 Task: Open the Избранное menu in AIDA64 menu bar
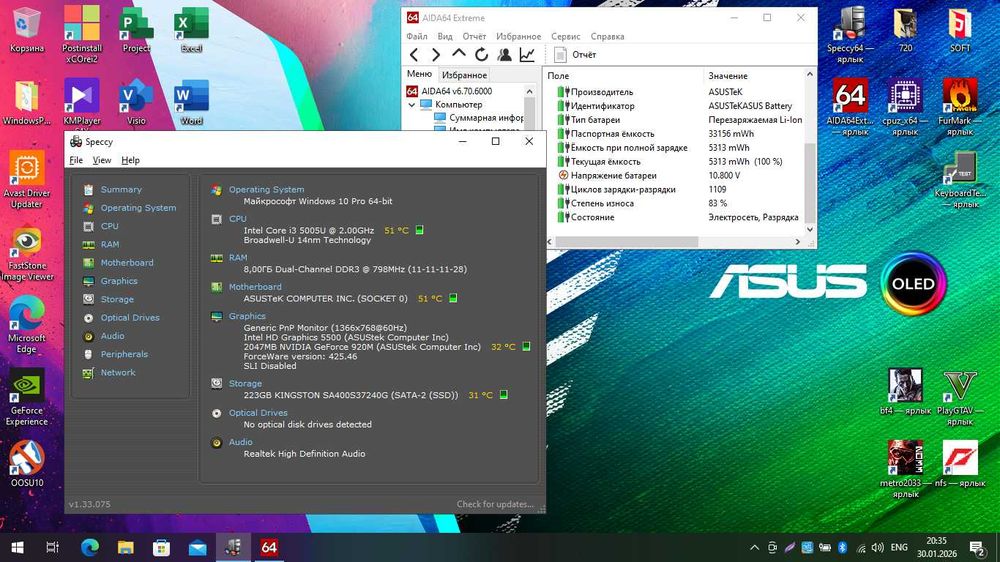coord(518,36)
